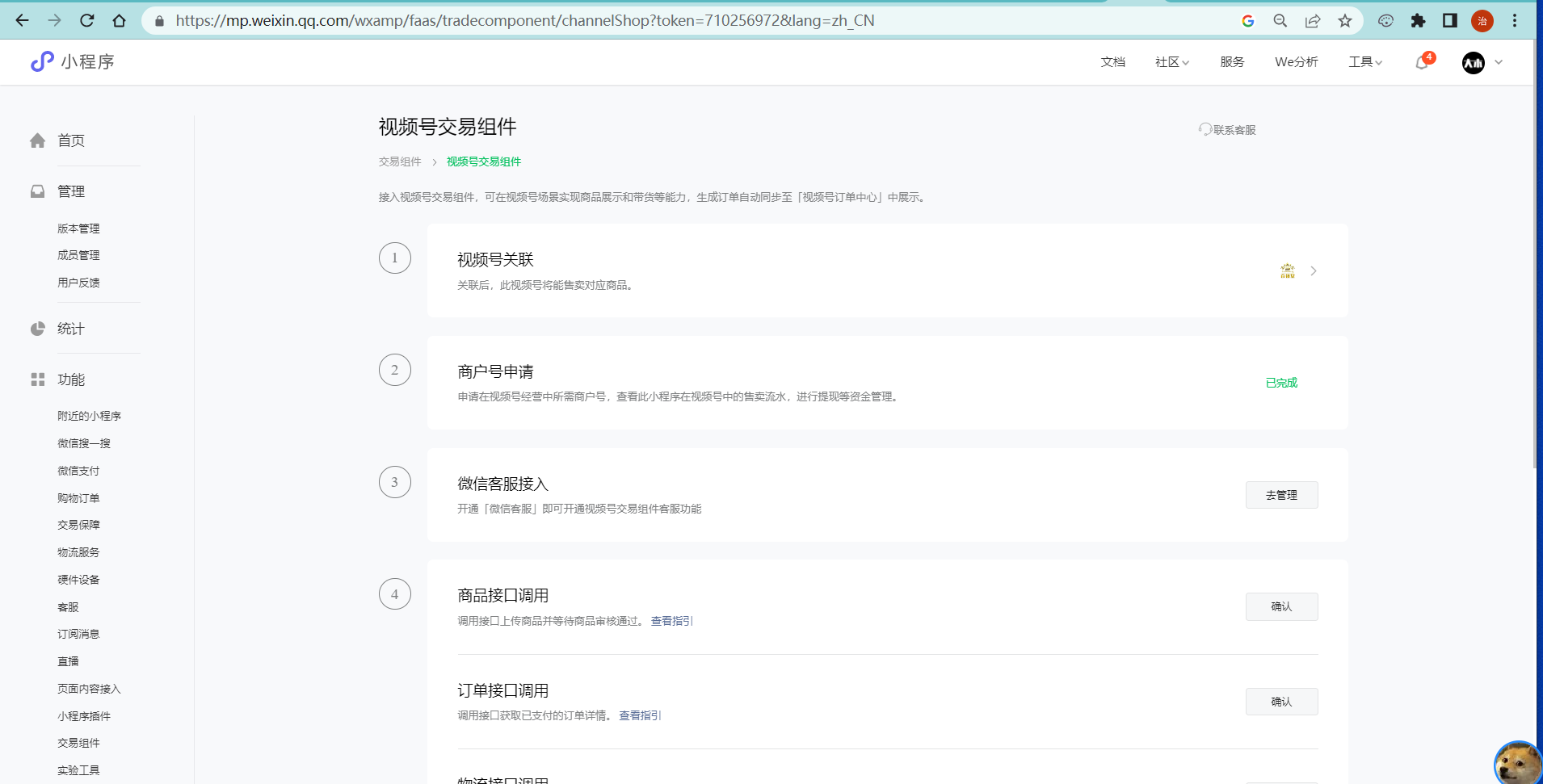
Task: Click the 小程序 logo
Action: coord(73,61)
